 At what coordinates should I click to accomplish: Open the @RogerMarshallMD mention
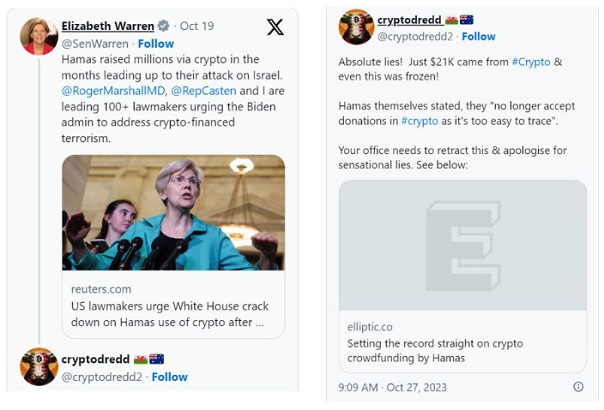113,91
